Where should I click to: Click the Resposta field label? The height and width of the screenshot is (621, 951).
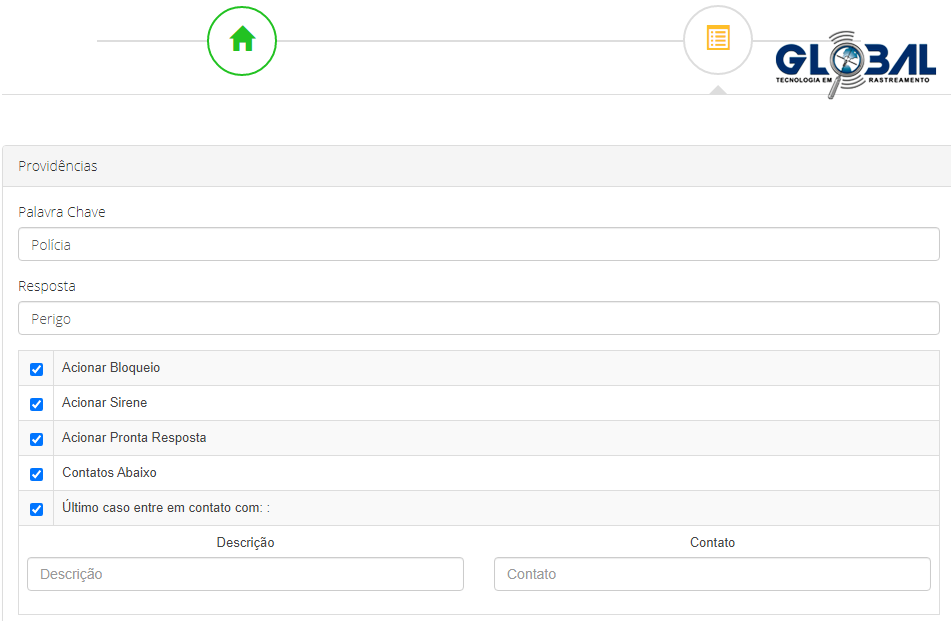pyautogui.click(x=47, y=286)
